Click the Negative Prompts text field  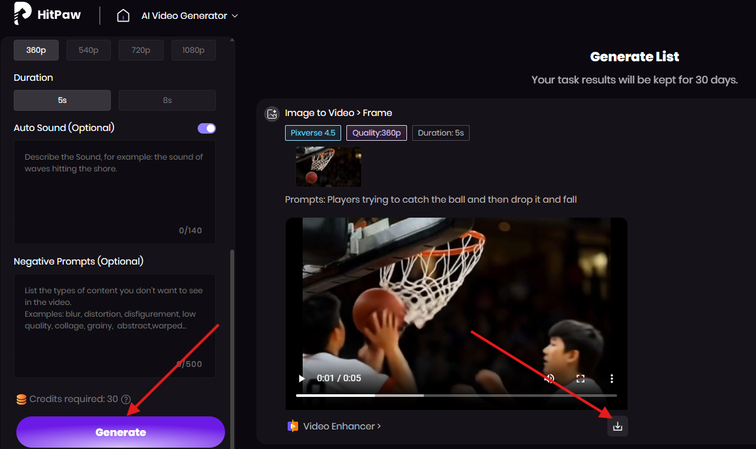pos(114,320)
